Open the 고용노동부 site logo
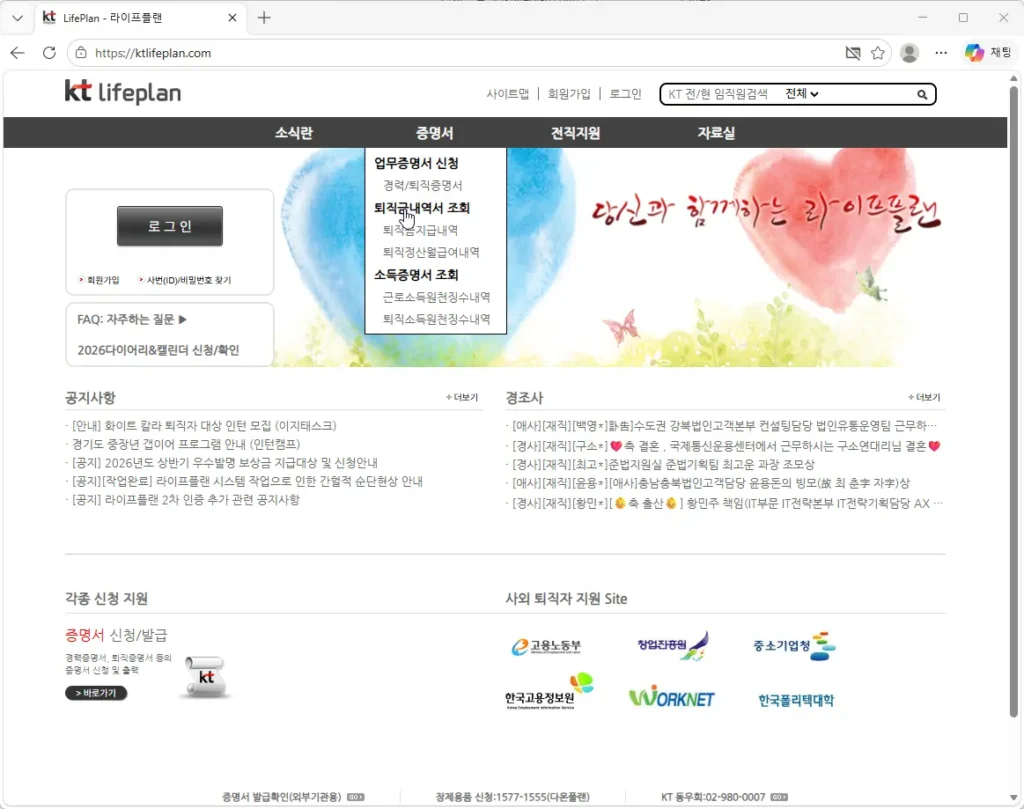This screenshot has height=809, width=1024. point(546,646)
